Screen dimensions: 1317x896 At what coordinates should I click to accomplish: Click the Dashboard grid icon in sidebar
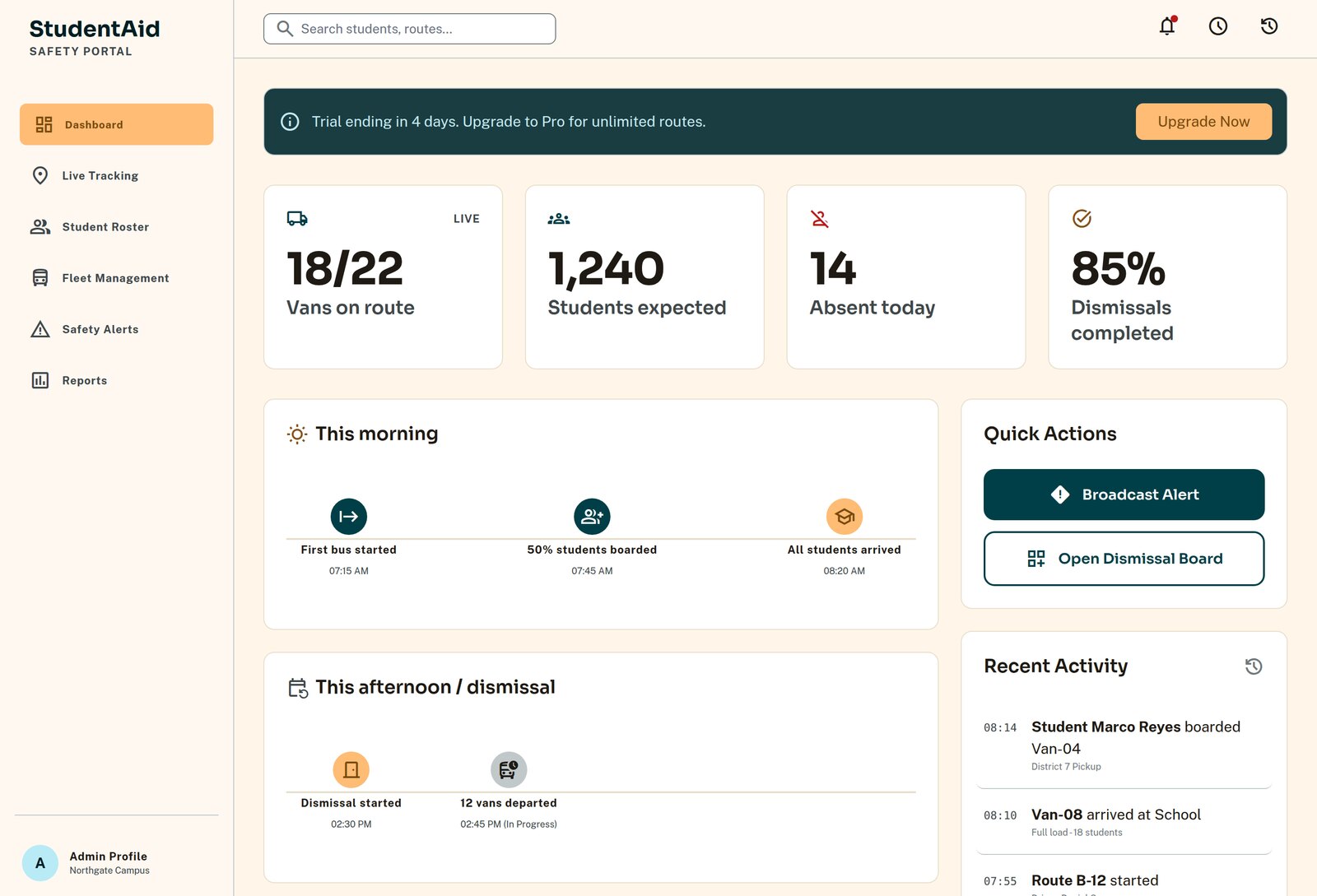click(x=44, y=124)
